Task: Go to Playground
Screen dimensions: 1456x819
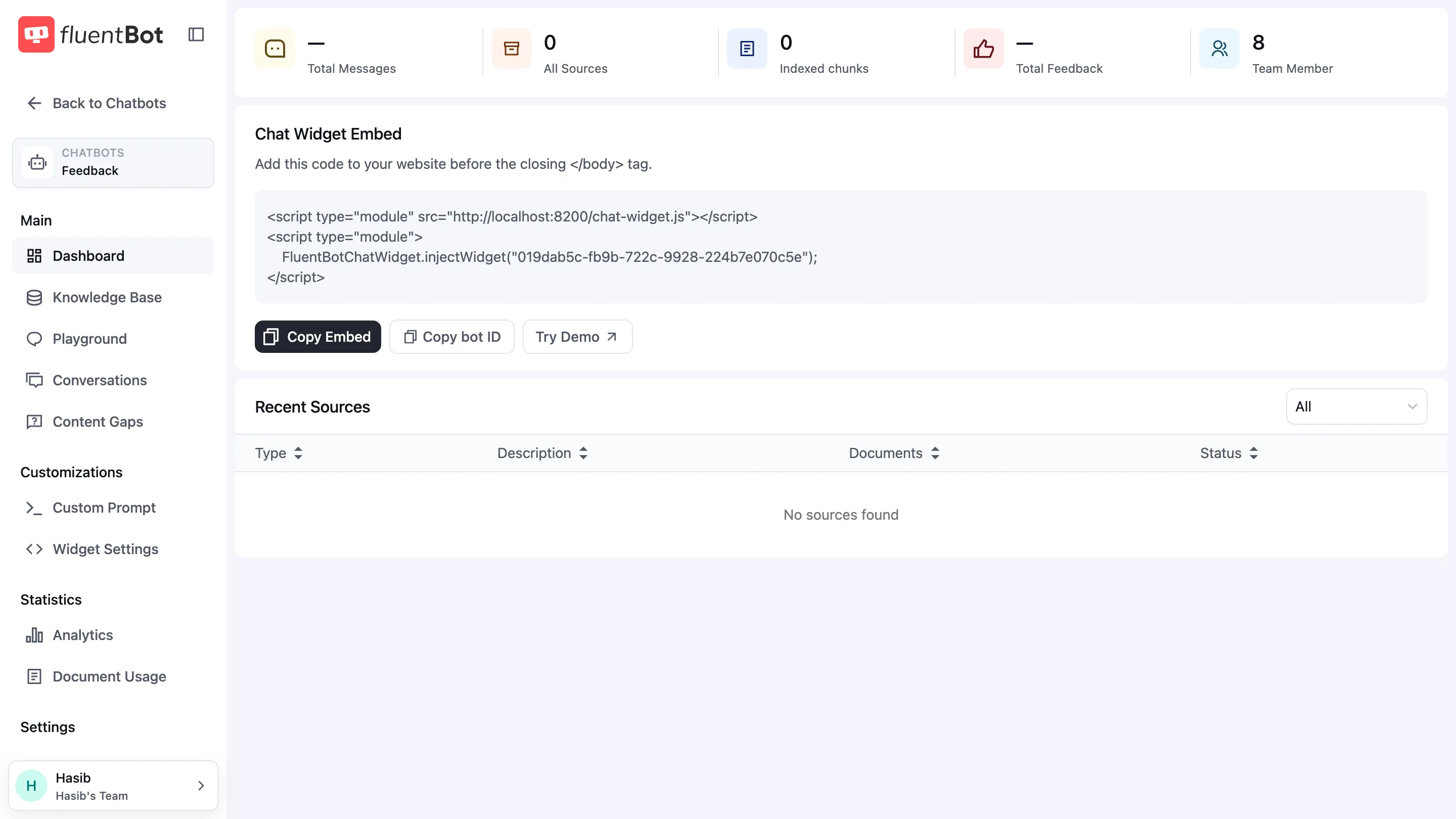Action: [x=113, y=339]
